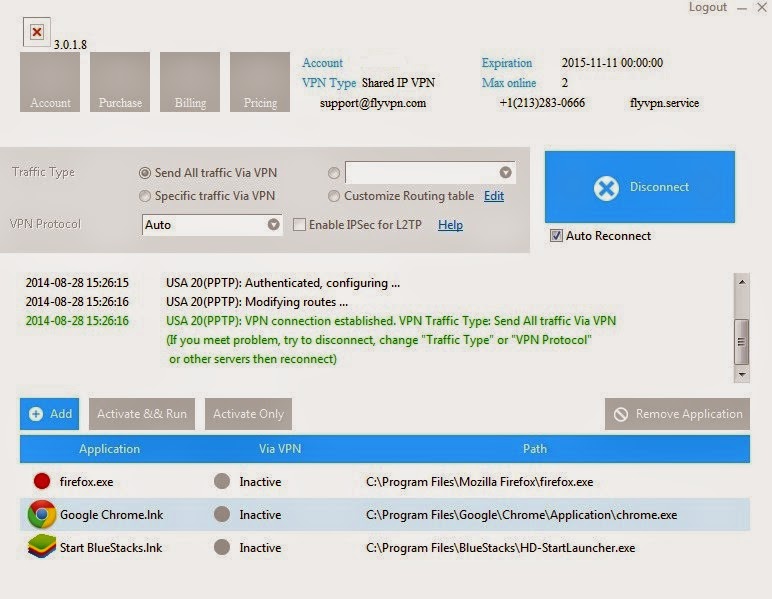
Task: Select the Google Chrome.lnk row name
Action: [x=111, y=515]
